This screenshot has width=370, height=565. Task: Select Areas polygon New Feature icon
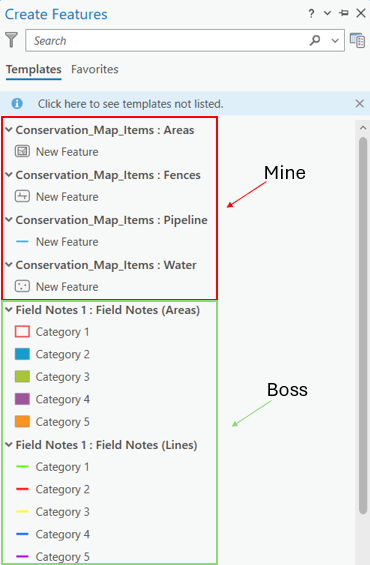pyautogui.click(x=22, y=151)
